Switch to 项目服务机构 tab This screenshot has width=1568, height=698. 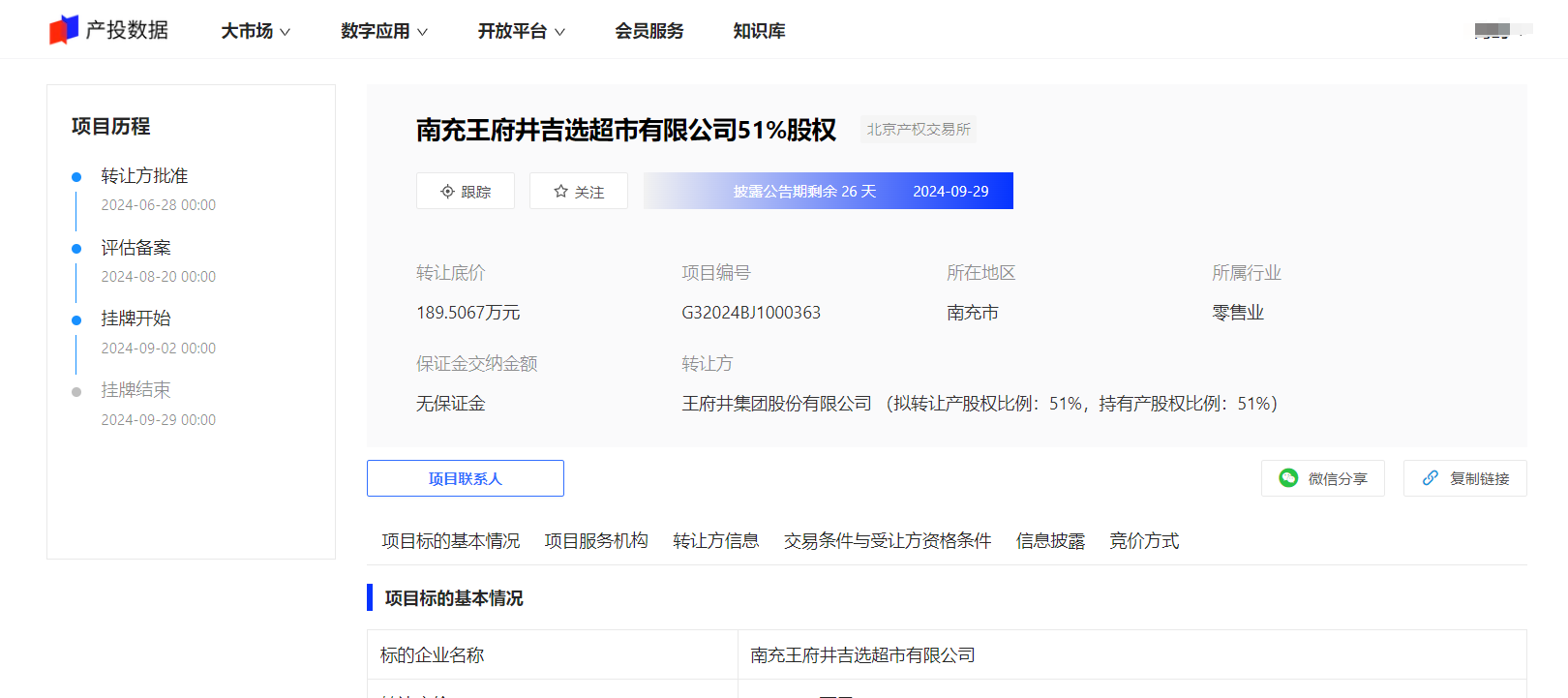596,541
